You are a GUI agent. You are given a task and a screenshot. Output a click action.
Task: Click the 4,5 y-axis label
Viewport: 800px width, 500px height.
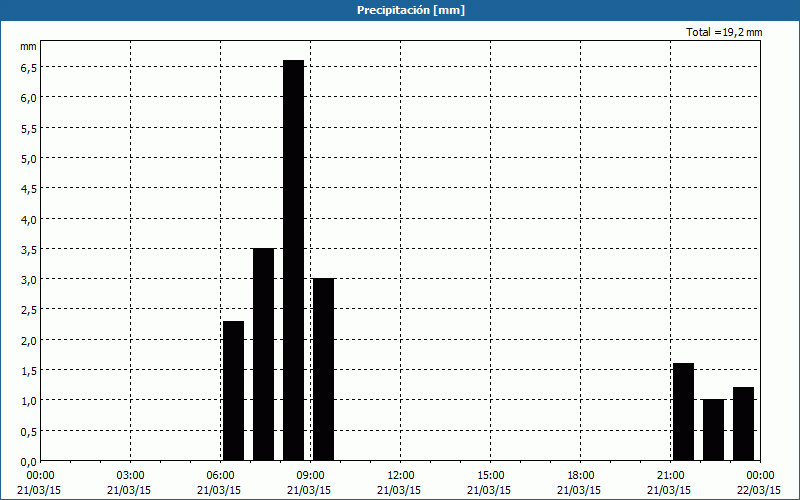coord(28,189)
